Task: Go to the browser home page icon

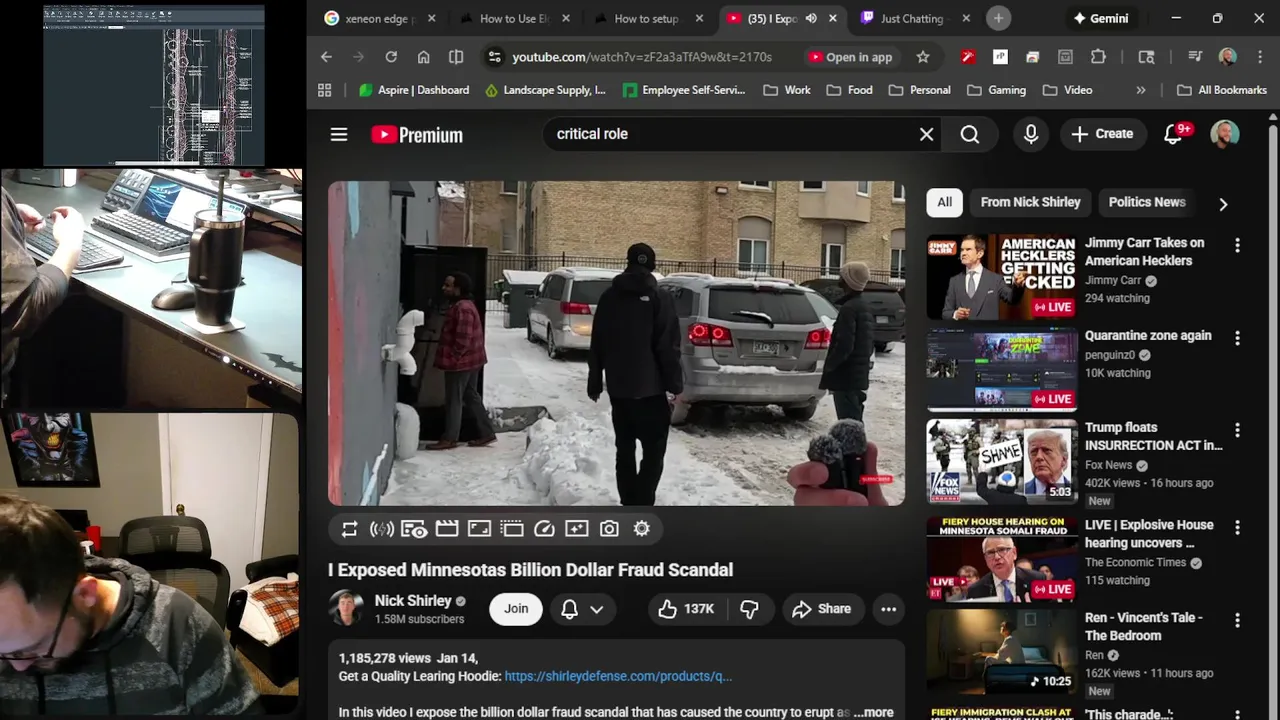Action: (x=424, y=57)
